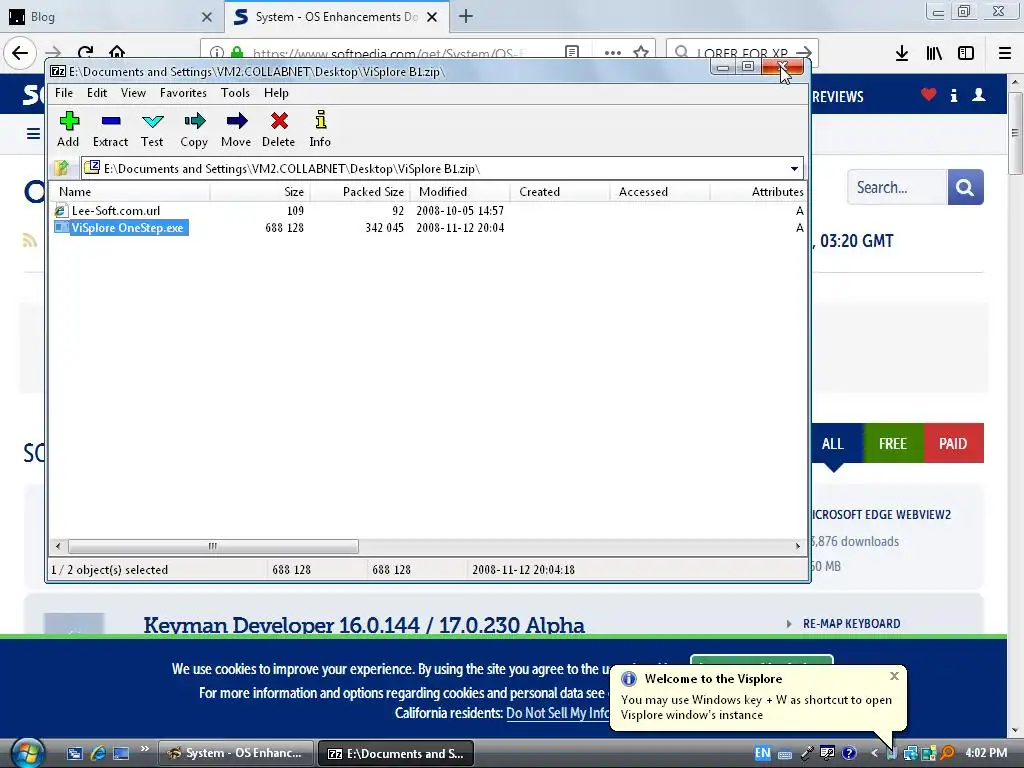The image size is (1024, 768).
Task: Open the Edit menu in 7-Zip
Action: 97,93
